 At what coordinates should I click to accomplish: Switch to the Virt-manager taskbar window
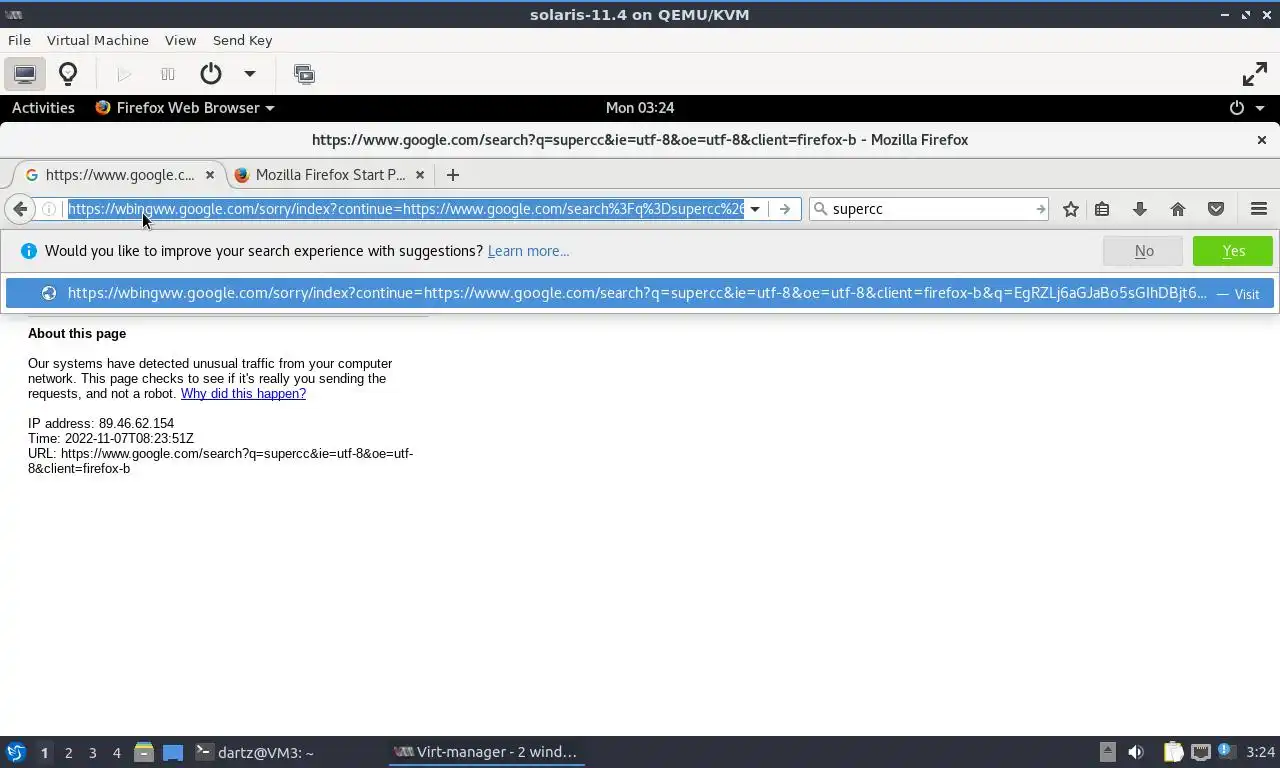(486, 752)
